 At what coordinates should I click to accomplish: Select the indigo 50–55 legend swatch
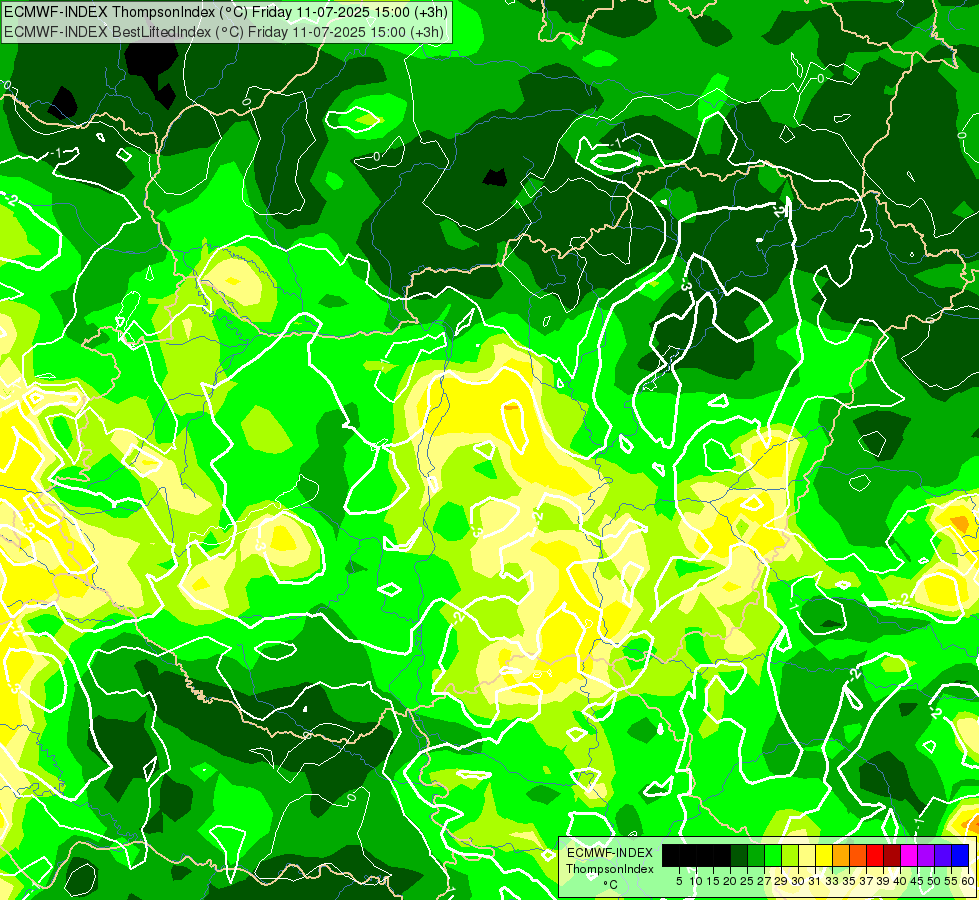943,856
